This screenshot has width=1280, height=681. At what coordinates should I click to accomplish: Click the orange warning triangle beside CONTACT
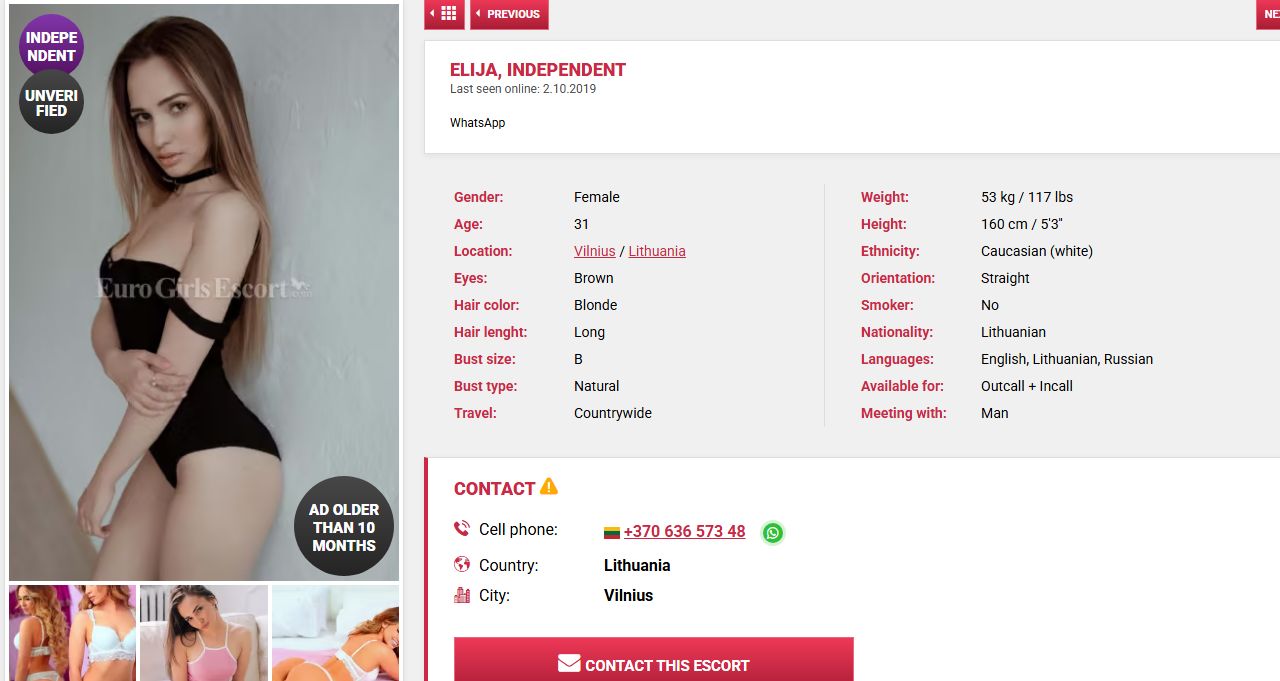[548, 487]
